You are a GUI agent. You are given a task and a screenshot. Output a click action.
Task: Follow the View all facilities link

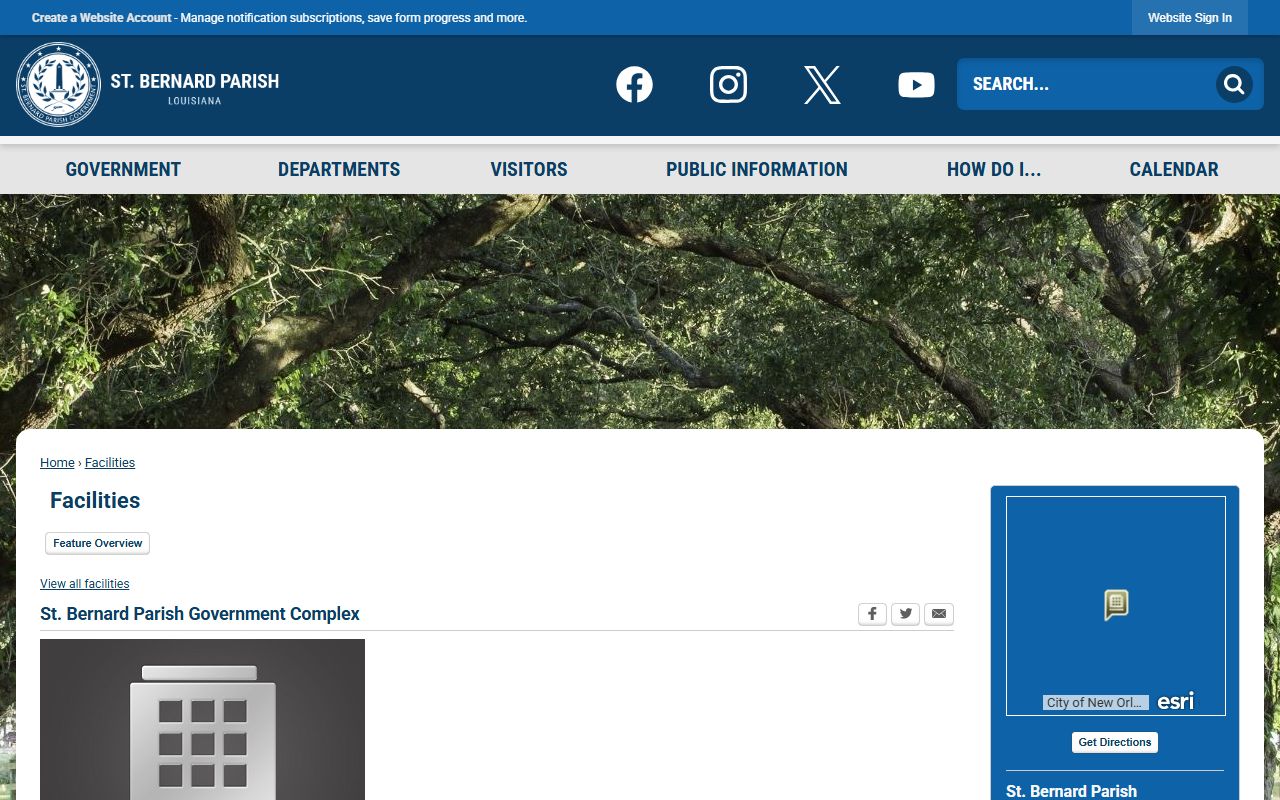(85, 584)
